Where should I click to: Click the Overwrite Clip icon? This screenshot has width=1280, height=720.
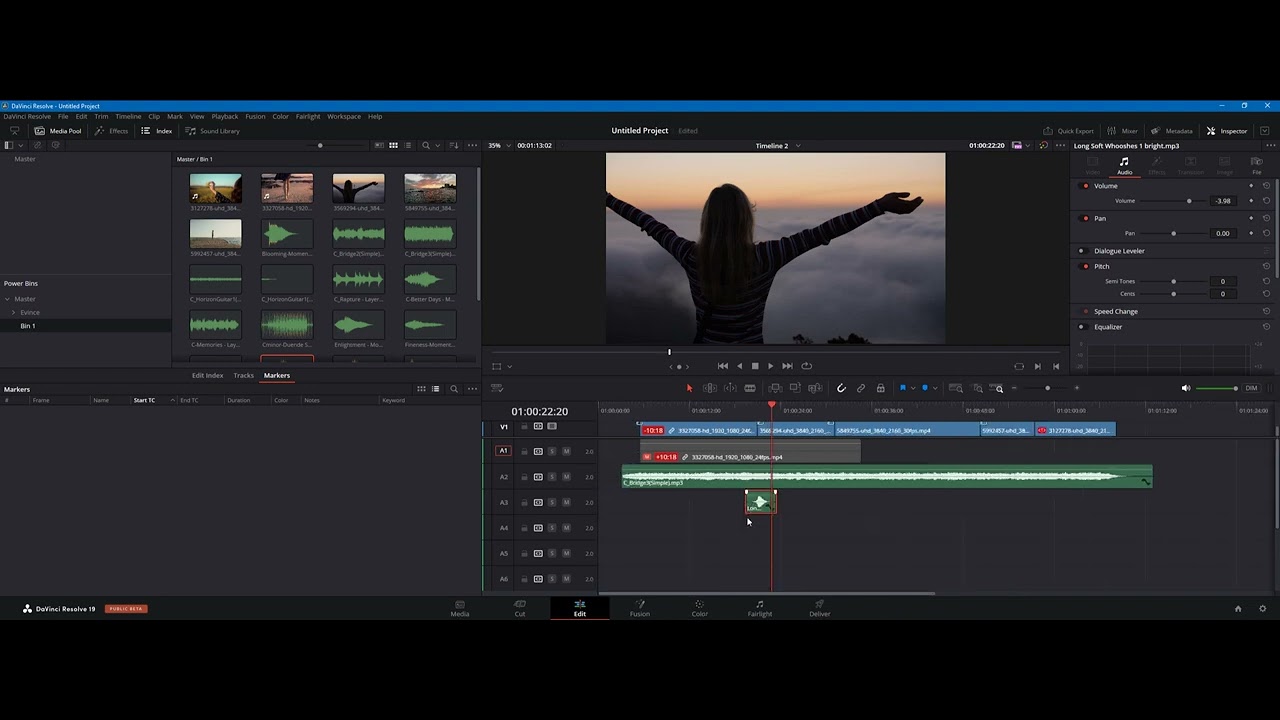(795, 388)
